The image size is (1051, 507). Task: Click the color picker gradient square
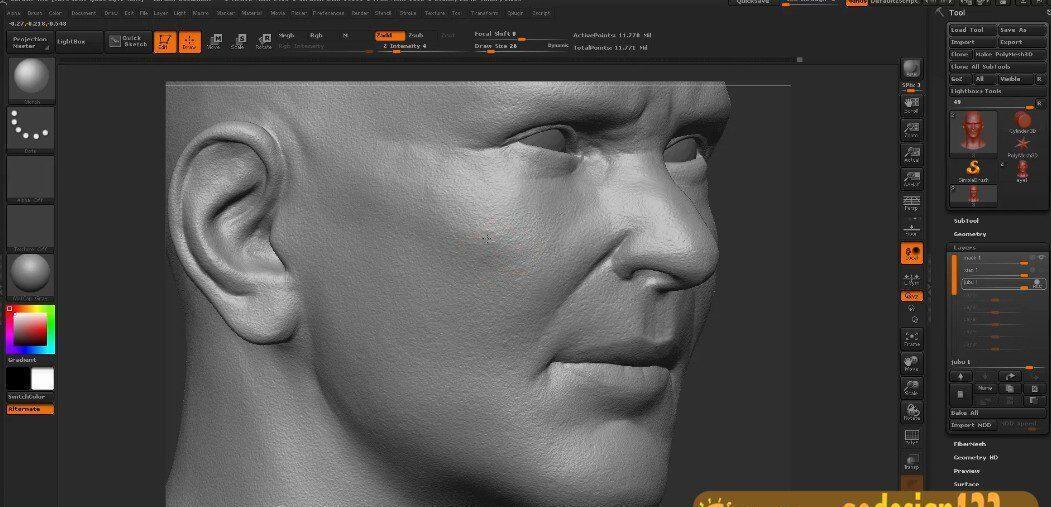pos(30,330)
